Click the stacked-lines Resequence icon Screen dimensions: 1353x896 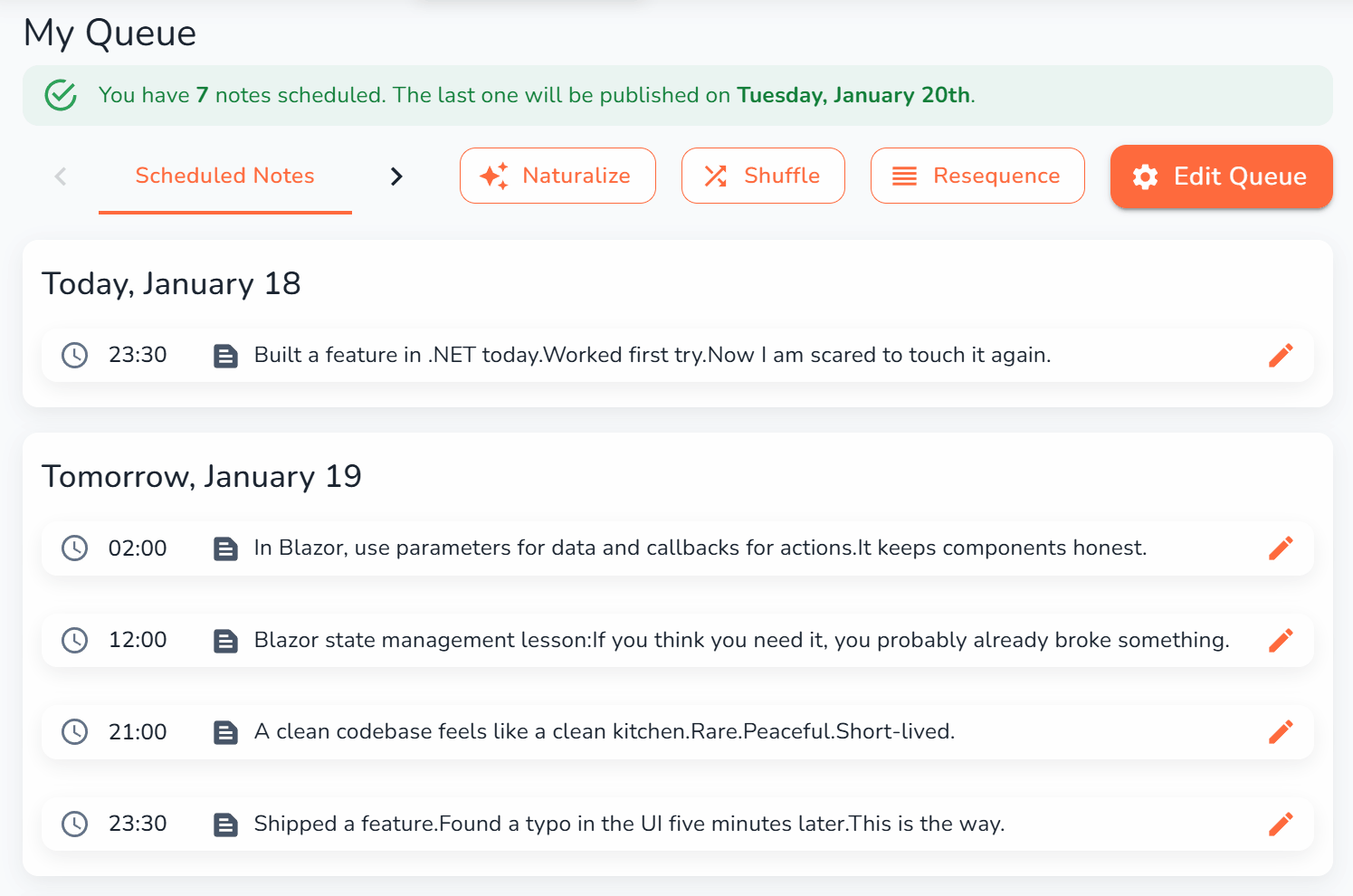(x=902, y=176)
